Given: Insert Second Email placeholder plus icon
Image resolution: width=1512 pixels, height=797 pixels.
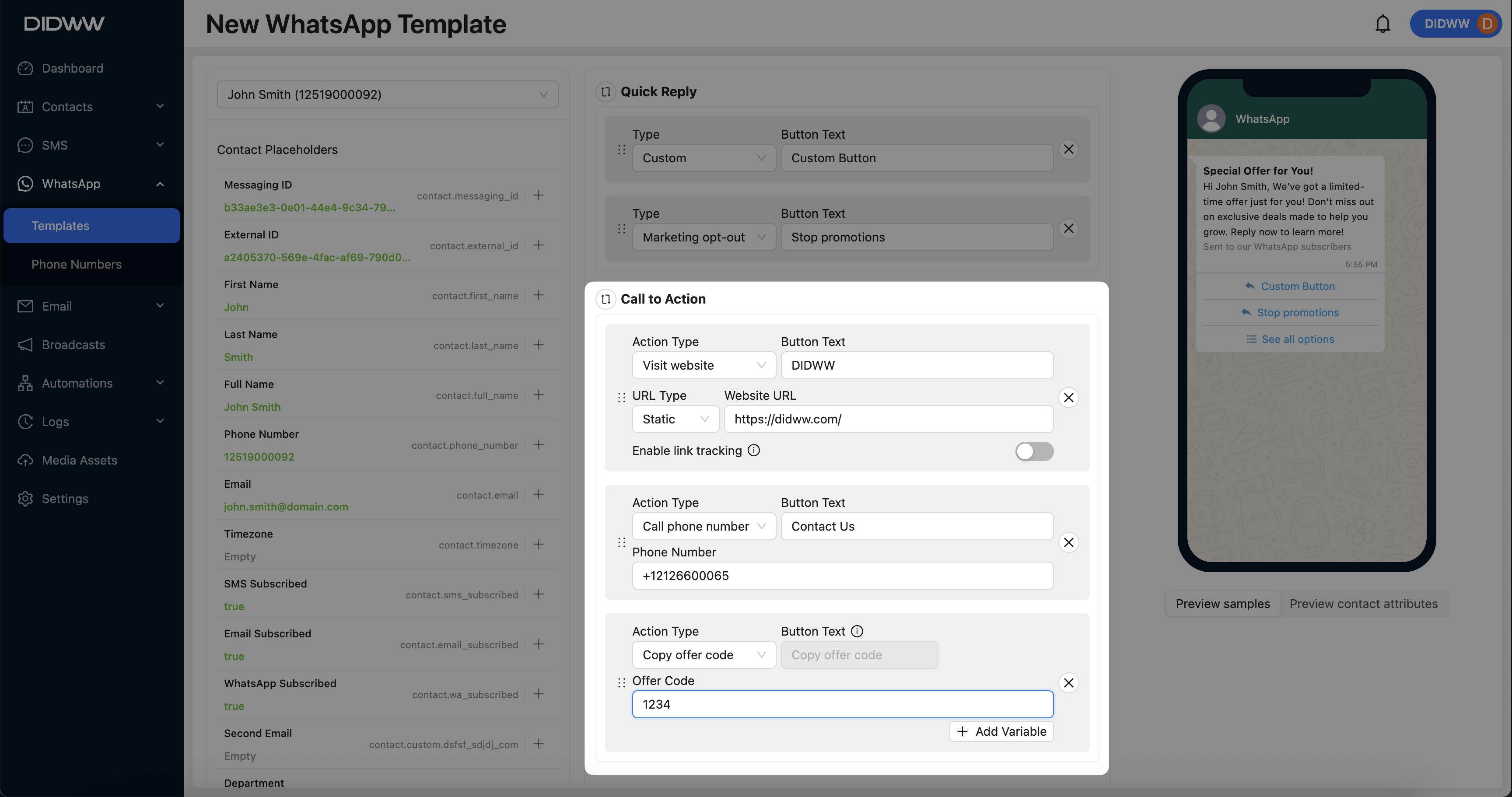Looking at the screenshot, I should (538, 744).
